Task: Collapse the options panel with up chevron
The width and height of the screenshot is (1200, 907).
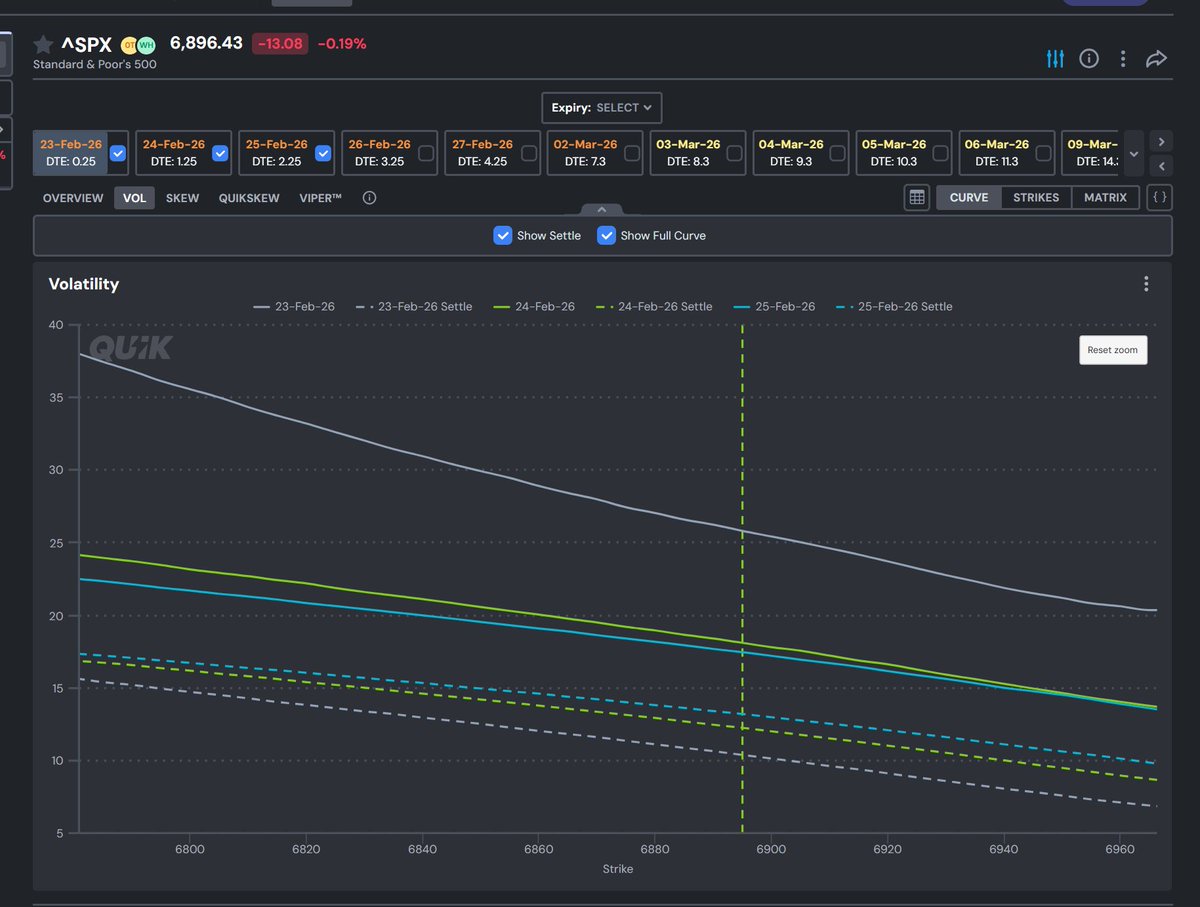Action: click(602, 210)
